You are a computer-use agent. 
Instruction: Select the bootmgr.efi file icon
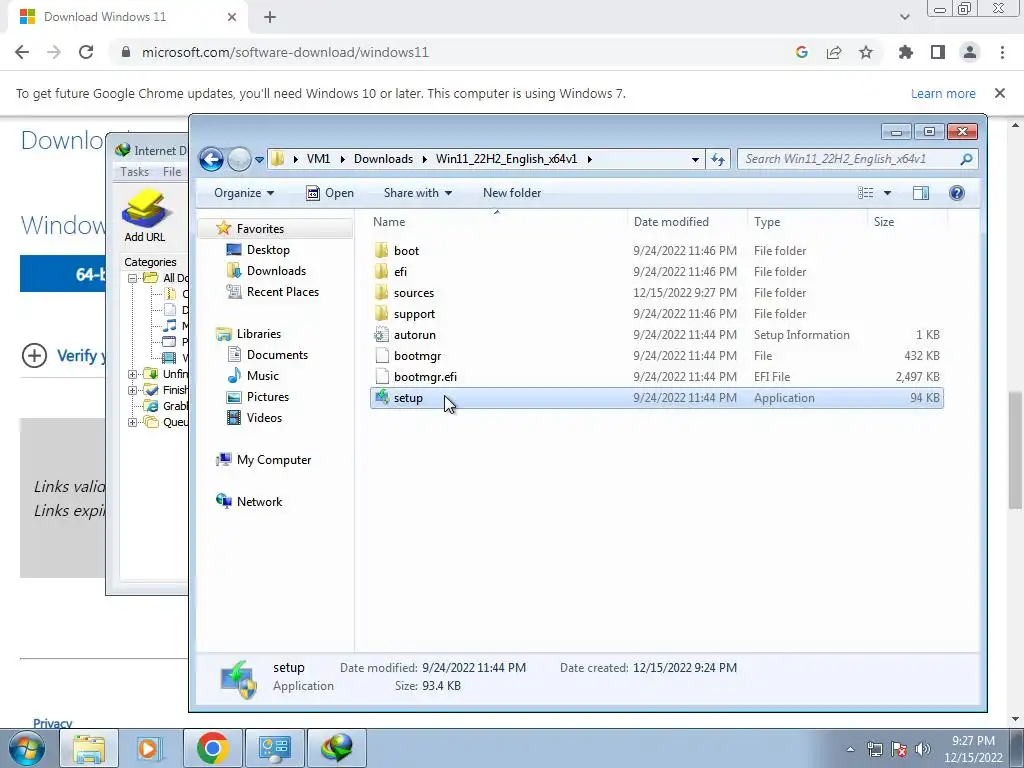(381, 376)
